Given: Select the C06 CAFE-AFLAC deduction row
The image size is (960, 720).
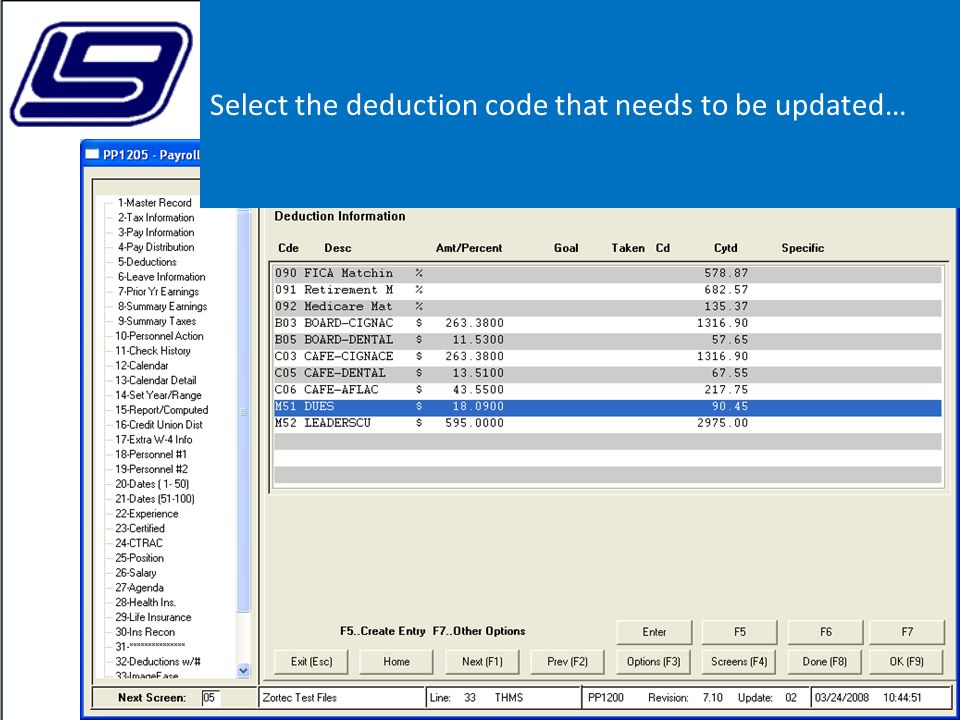Looking at the screenshot, I should pyautogui.click(x=607, y=389).
